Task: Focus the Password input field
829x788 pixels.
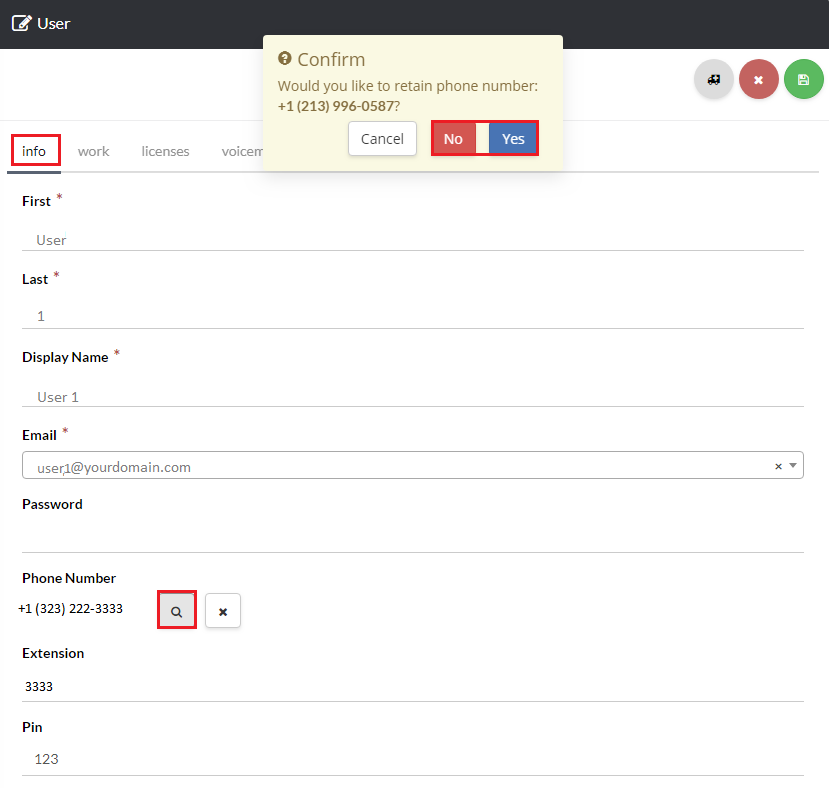Action: [x=412, y=537]
